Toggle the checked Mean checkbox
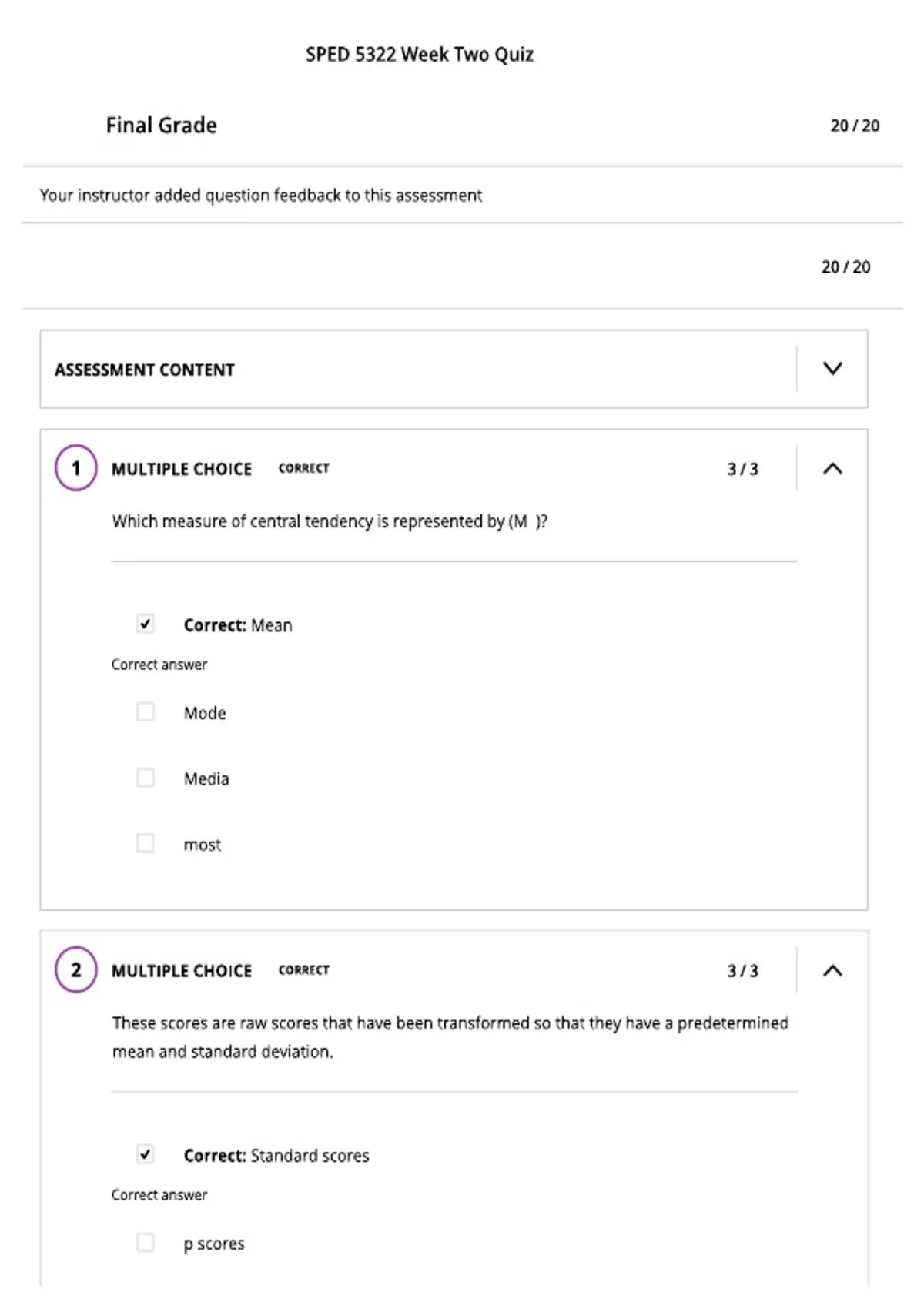This screenshot has width=924, height=1309. (145, 624)
